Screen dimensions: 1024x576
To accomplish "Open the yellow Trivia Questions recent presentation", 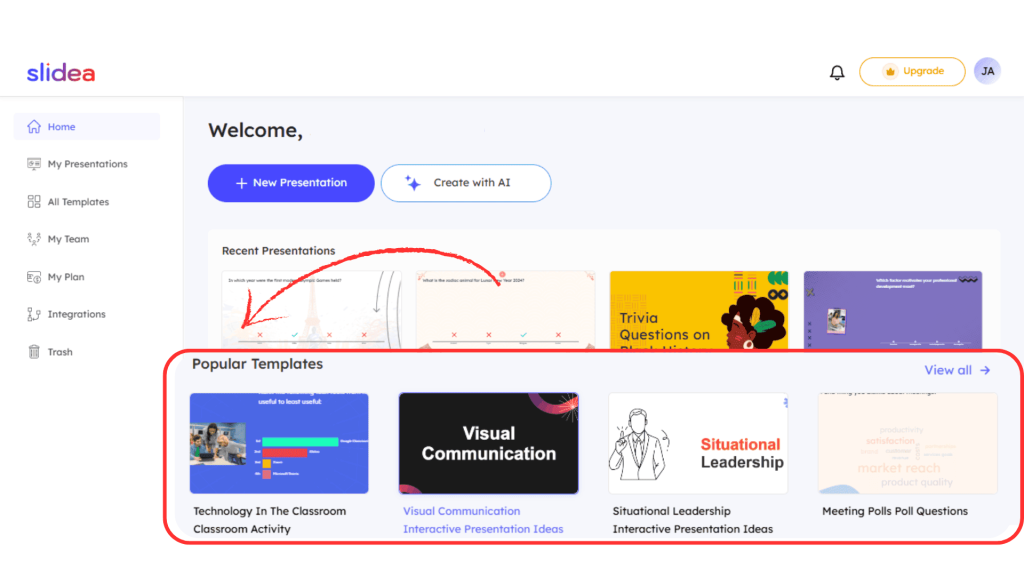I will [698, 310].
